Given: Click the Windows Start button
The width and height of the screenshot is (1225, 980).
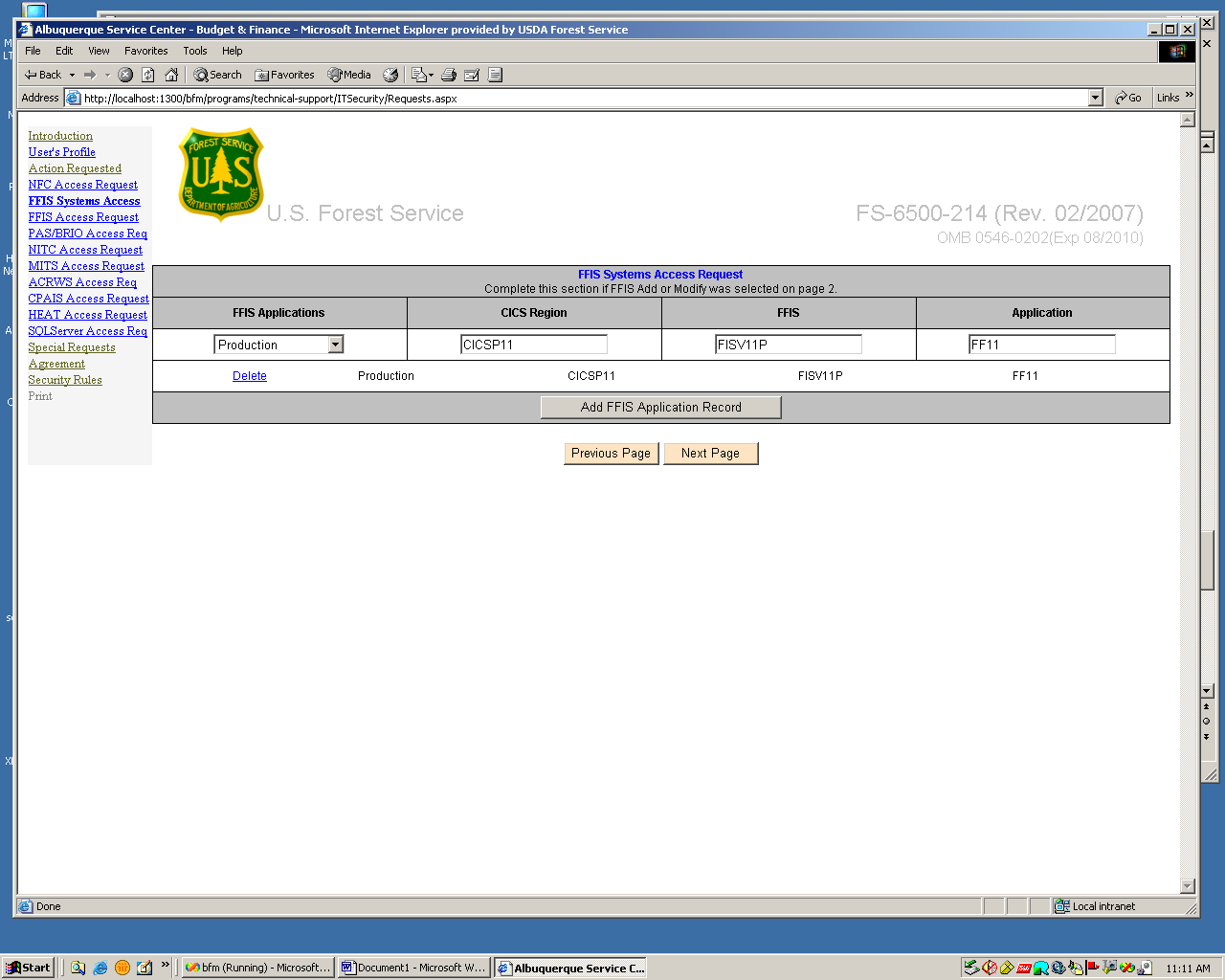Looking at the screenshot, I should point(28,968).
